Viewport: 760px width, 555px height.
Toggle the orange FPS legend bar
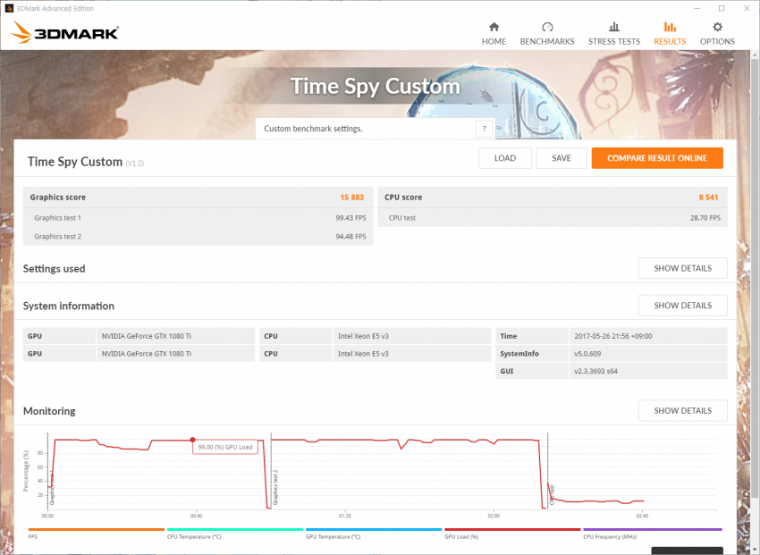click(96, 529)
